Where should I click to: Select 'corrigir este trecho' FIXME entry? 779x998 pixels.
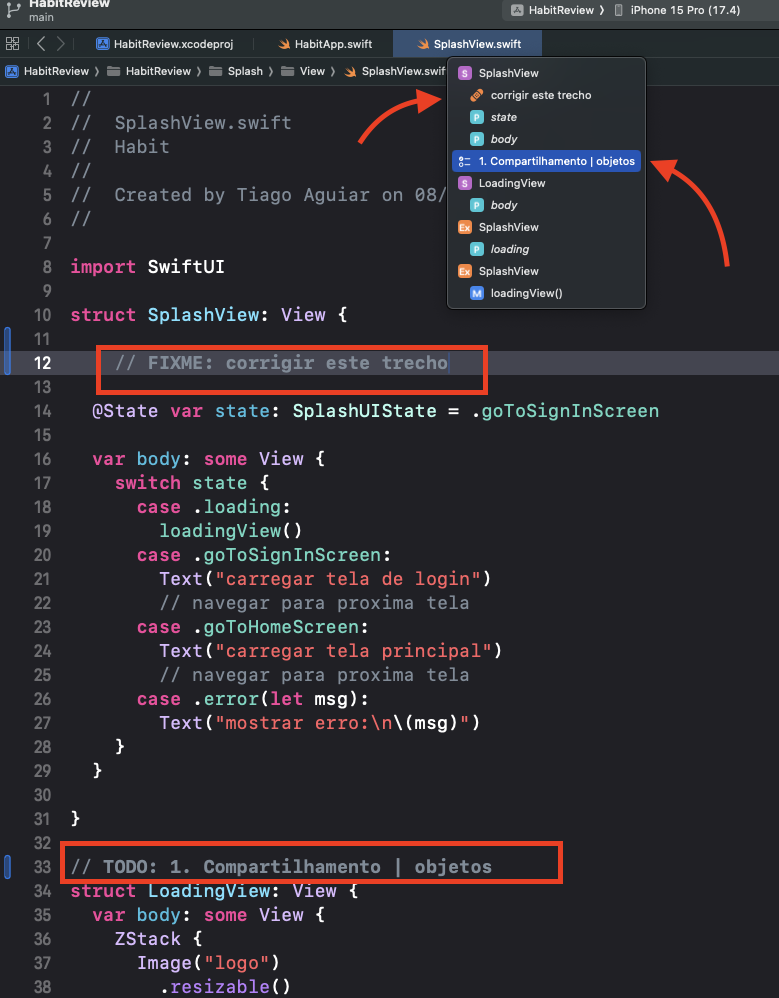point(547,95)
